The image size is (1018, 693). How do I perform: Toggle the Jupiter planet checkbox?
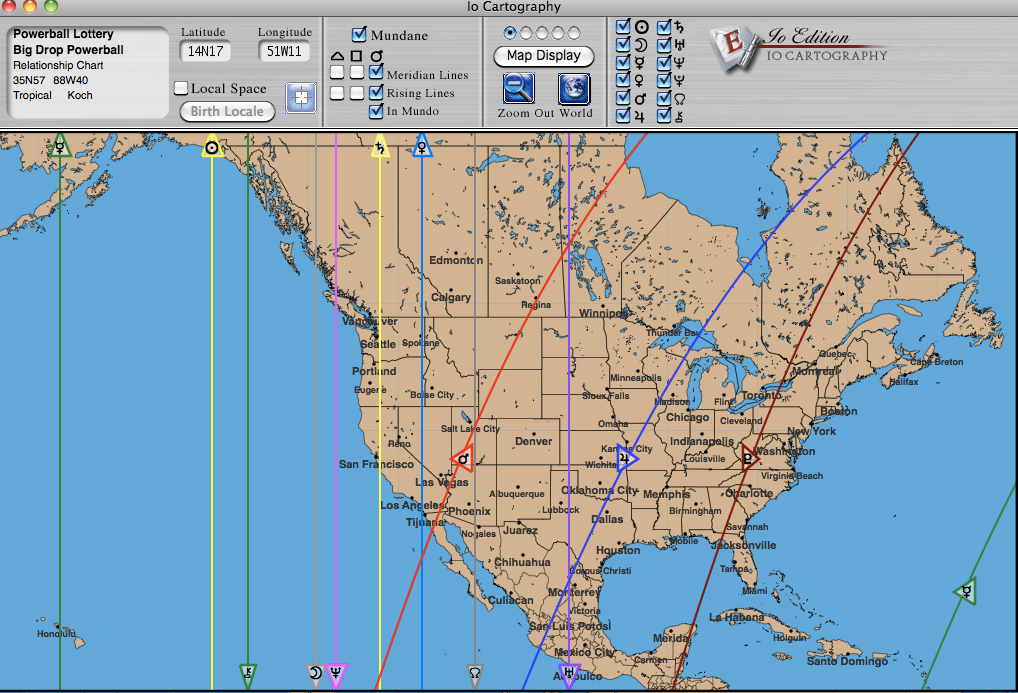(623, 116)
